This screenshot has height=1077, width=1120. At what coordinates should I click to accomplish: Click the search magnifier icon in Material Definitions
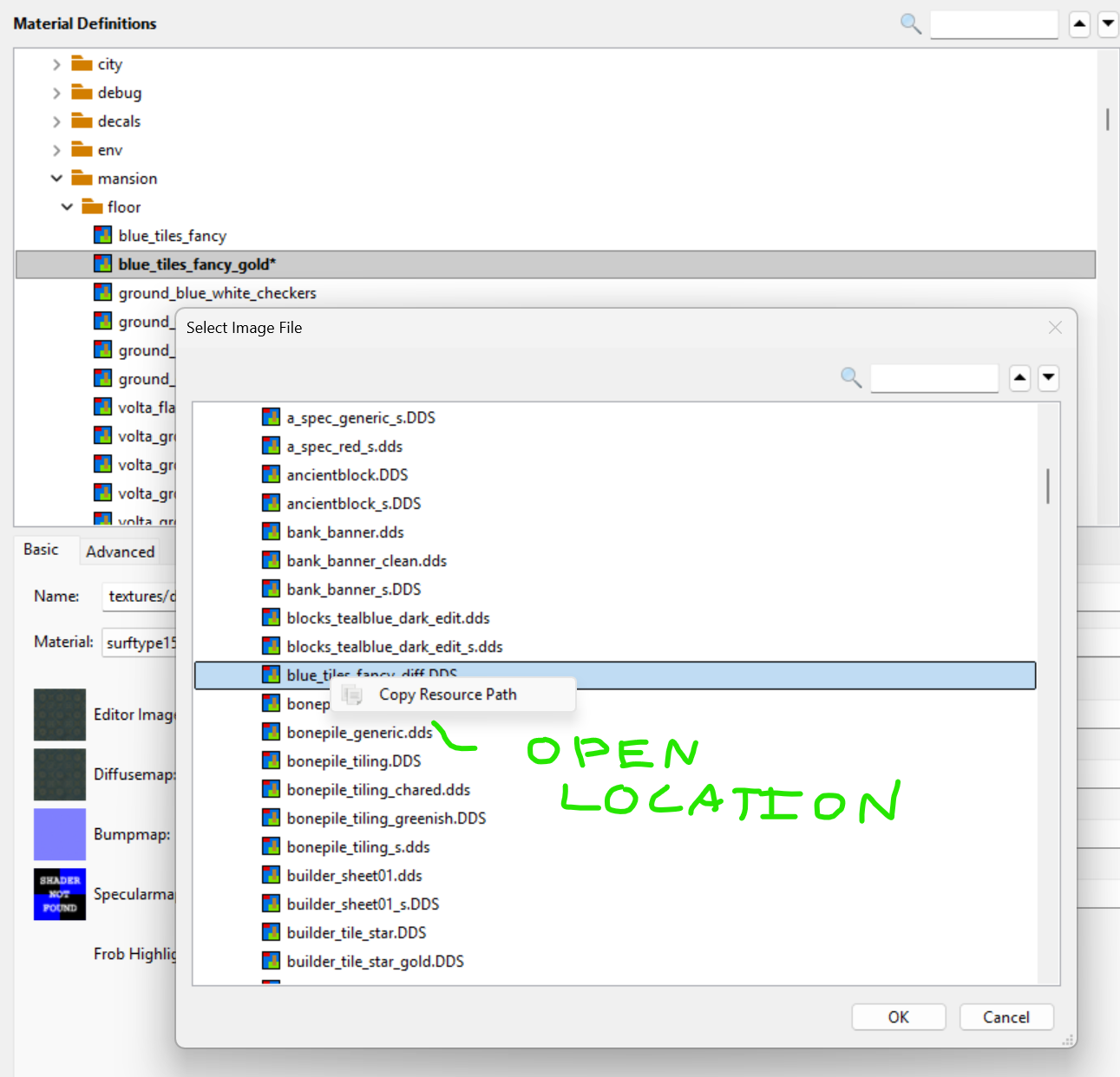pyautogui.click(x=910, y=23)
